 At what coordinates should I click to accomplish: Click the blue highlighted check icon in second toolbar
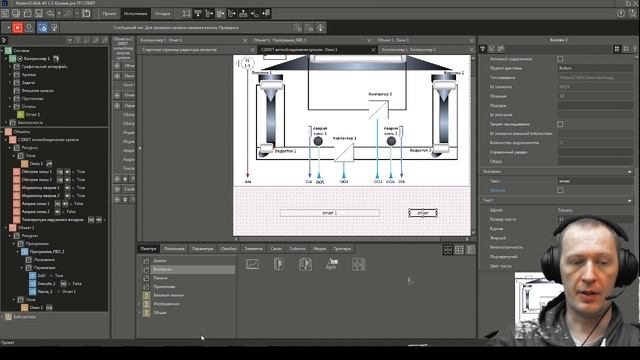pos(43,27)
